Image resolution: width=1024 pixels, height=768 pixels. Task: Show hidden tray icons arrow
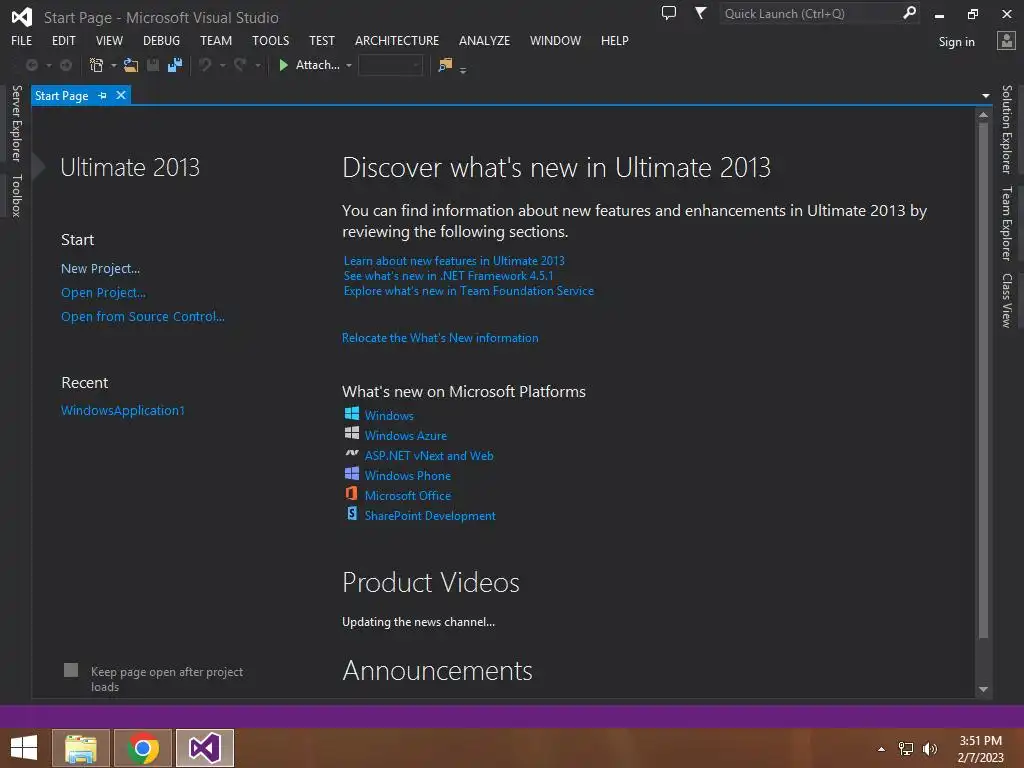click(882, 749)
